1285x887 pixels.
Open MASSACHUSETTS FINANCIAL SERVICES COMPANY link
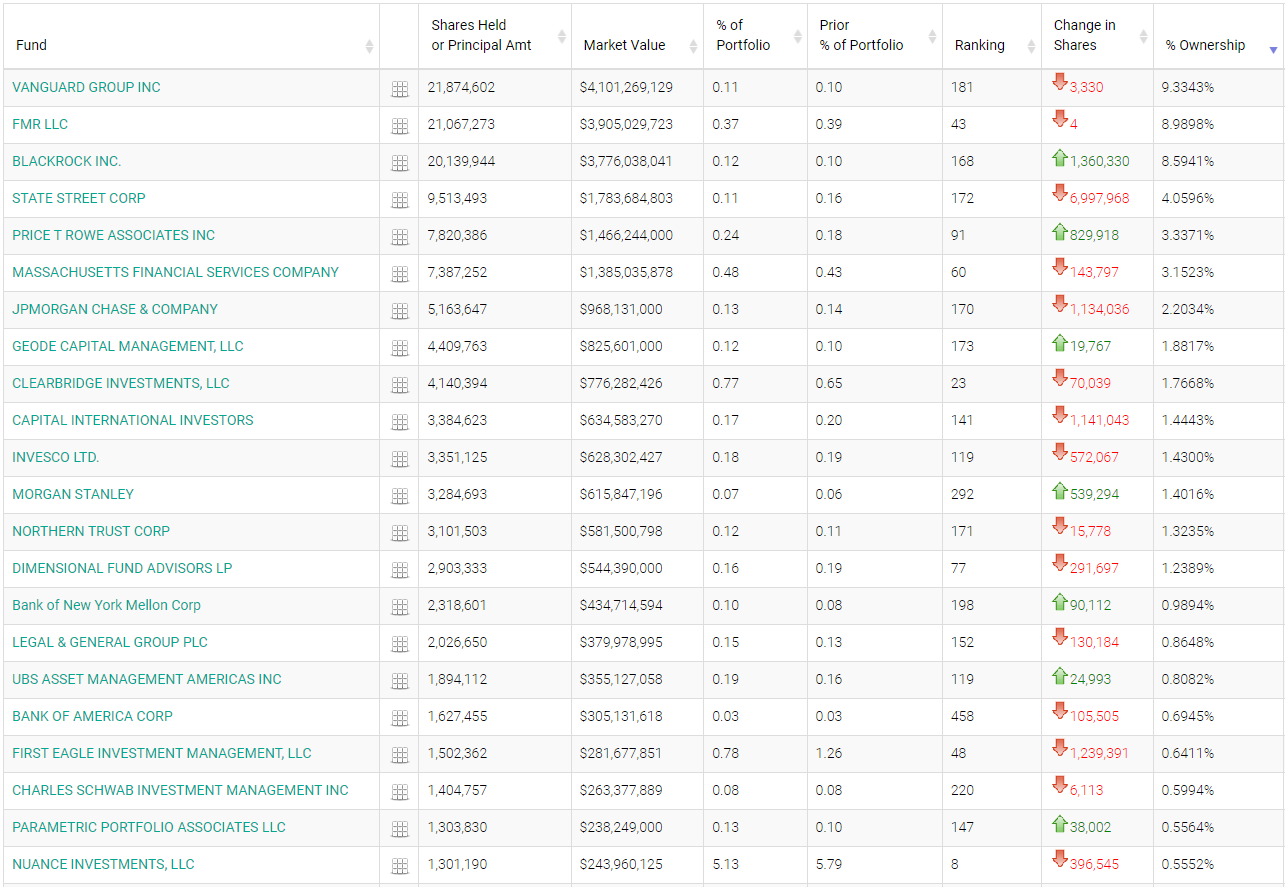click(x=175, y=272)
